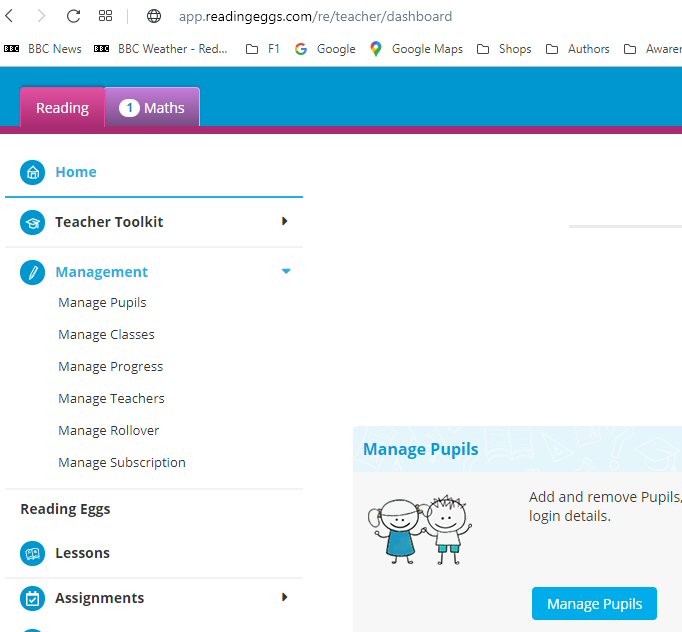Click the readingeggs.com address bar URL

click(315, 17)
